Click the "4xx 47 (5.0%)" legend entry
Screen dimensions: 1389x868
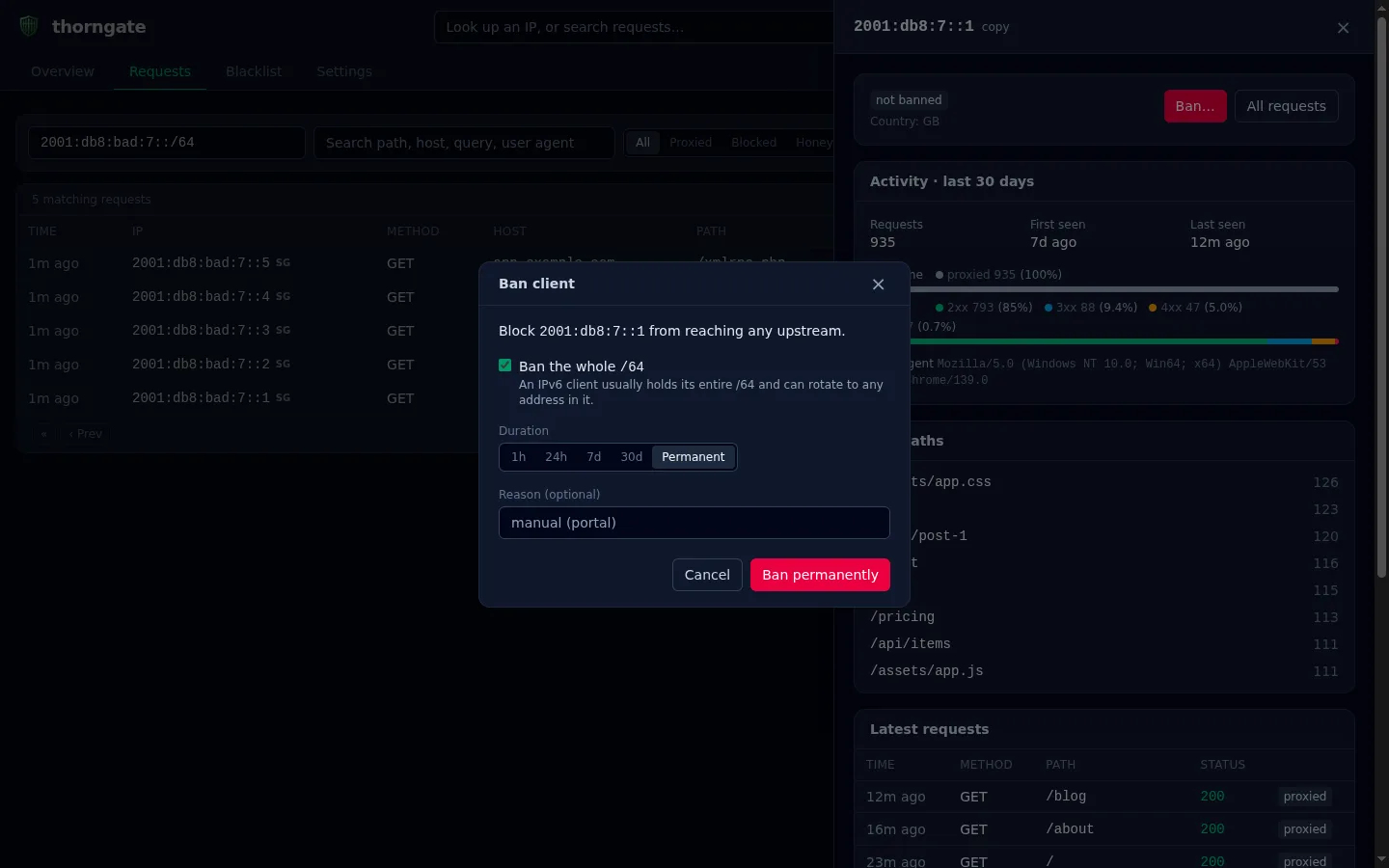tap(1195, 308)
